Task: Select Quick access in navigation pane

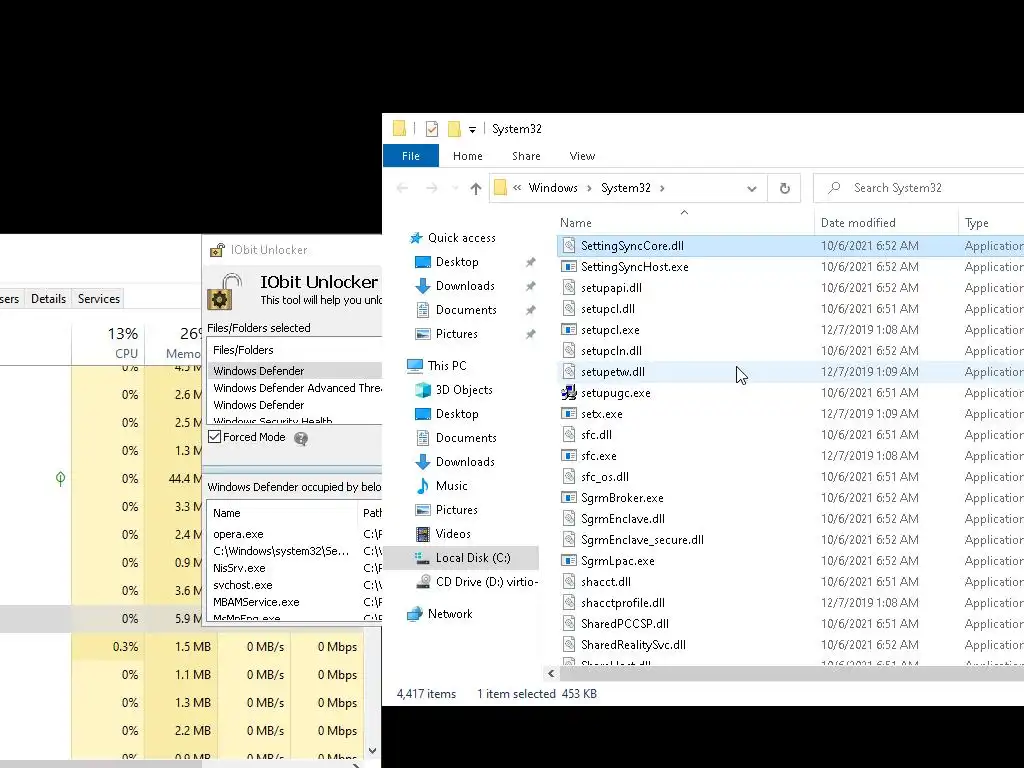Action: (x=462, y=238)
